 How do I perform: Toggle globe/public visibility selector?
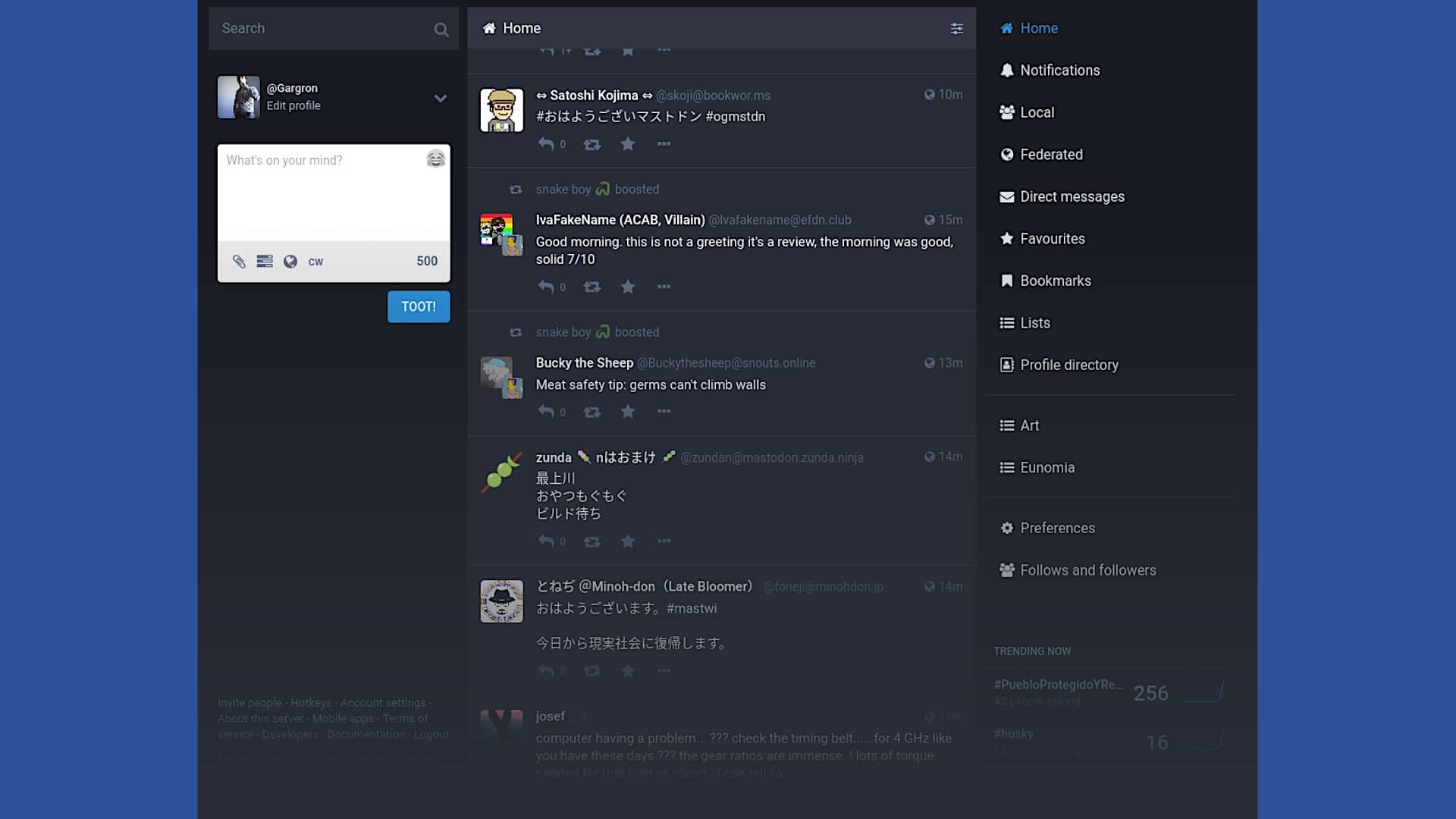[x=290, y=261]
